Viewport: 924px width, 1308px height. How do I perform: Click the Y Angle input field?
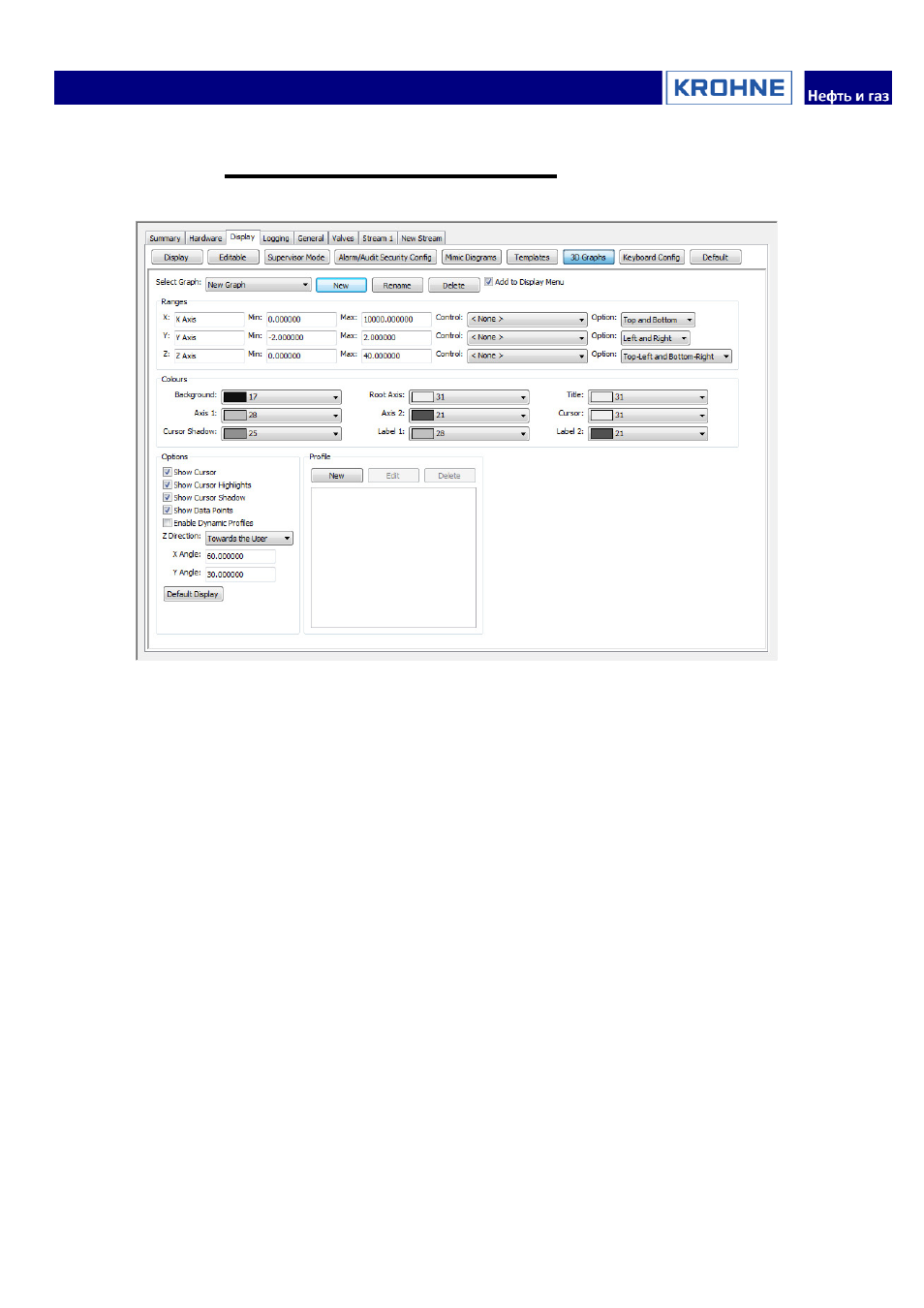click(x=240, y=575)
